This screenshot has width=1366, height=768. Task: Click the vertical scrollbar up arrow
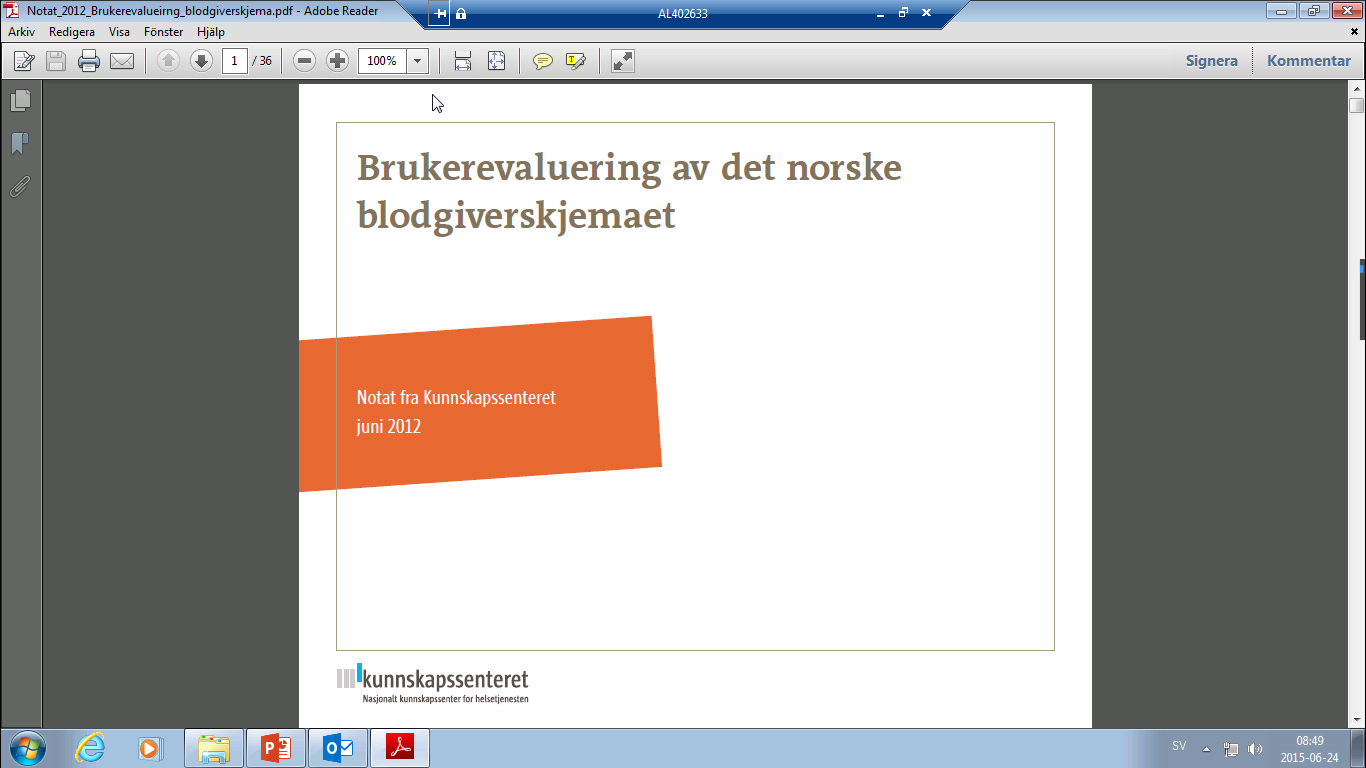tap(1356, 89)
